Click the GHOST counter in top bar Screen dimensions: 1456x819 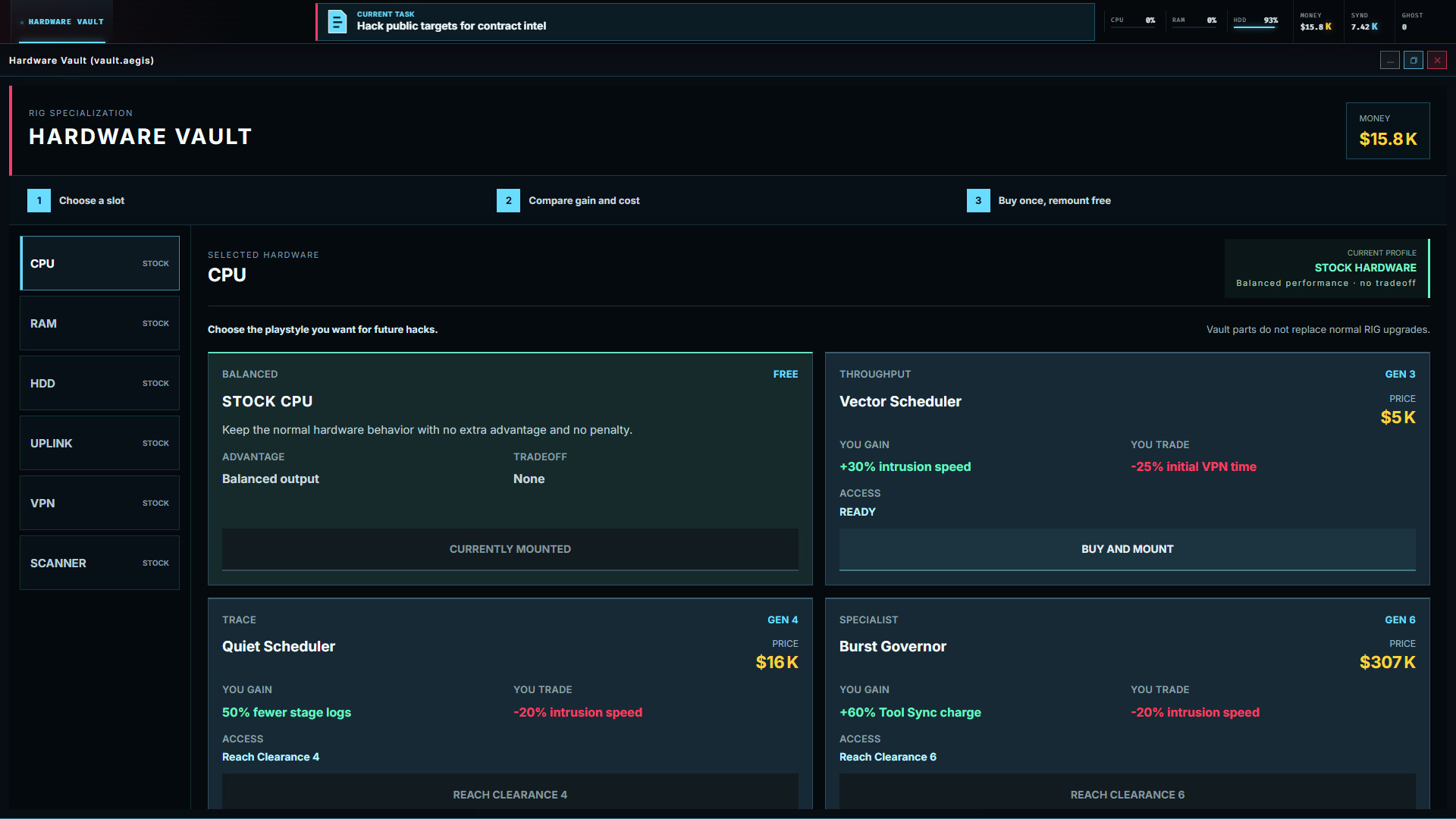[x=1412, y=21]
